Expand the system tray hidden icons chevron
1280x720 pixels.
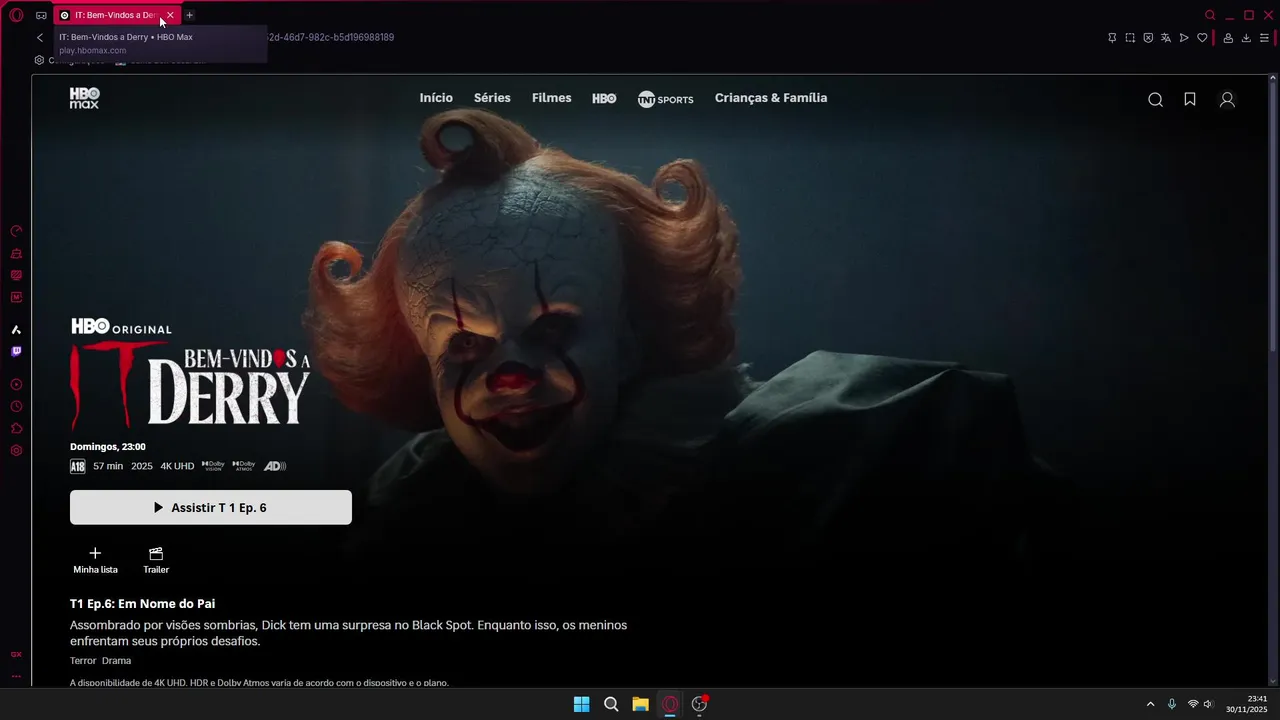point(1150,704)
